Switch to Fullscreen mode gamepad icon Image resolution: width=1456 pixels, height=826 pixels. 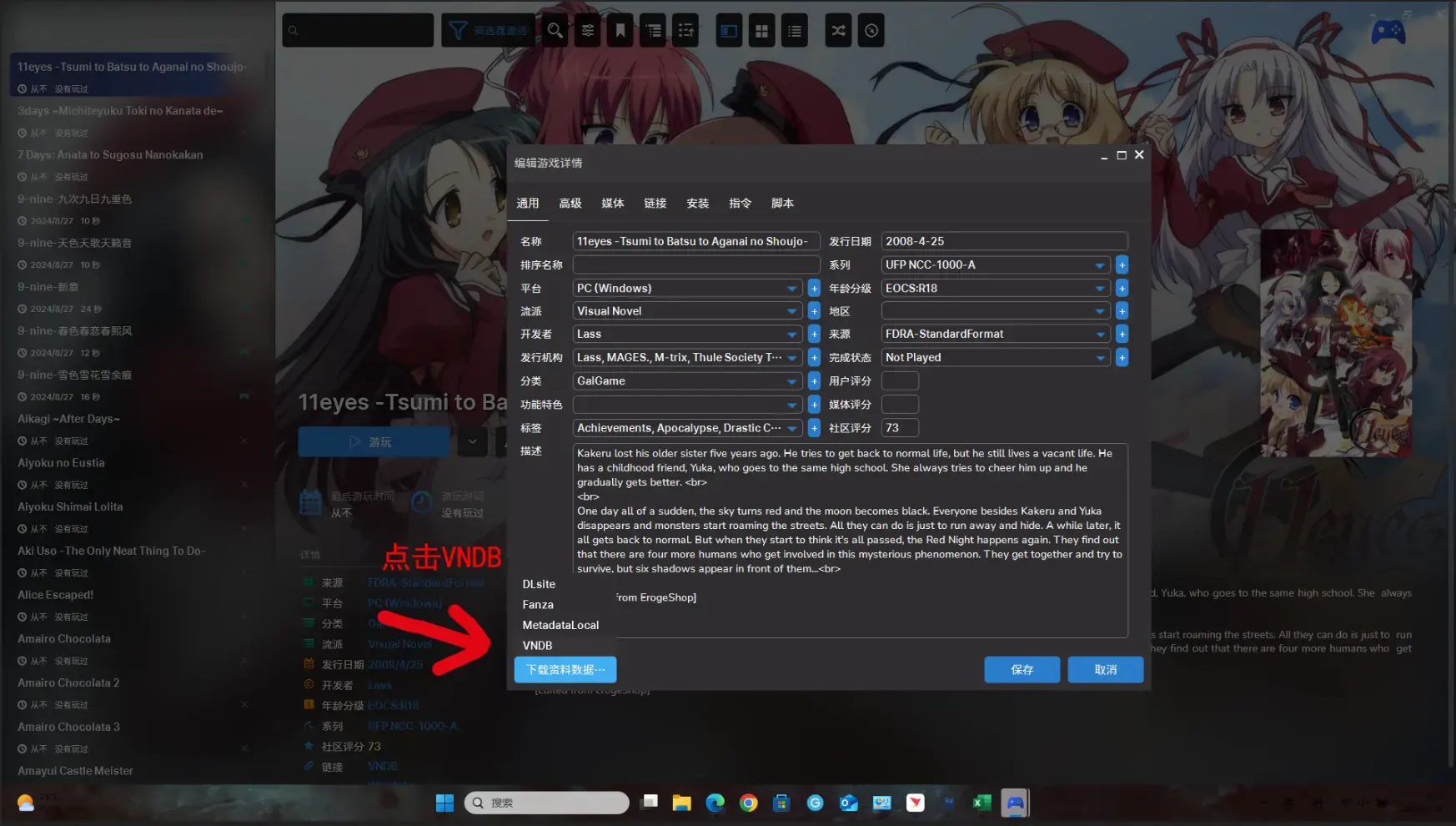click(1388, 33)
